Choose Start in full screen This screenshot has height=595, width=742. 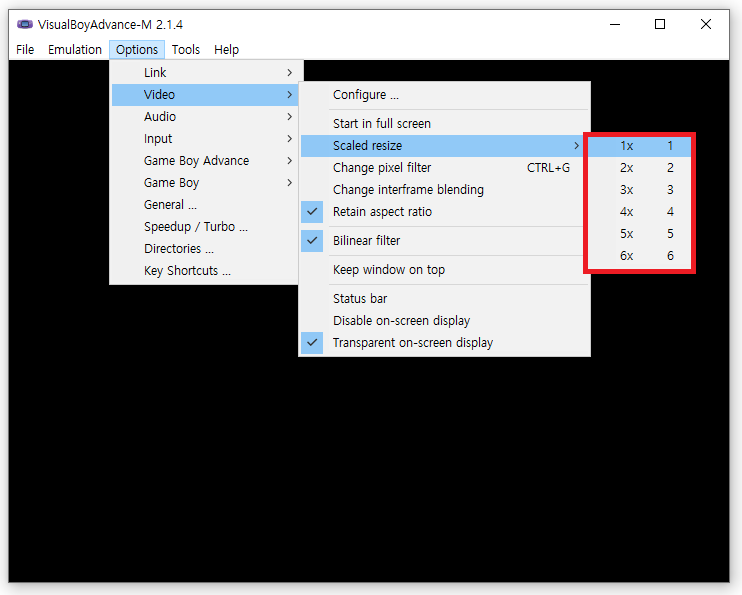pyautogui.click(x=444, y=124)
